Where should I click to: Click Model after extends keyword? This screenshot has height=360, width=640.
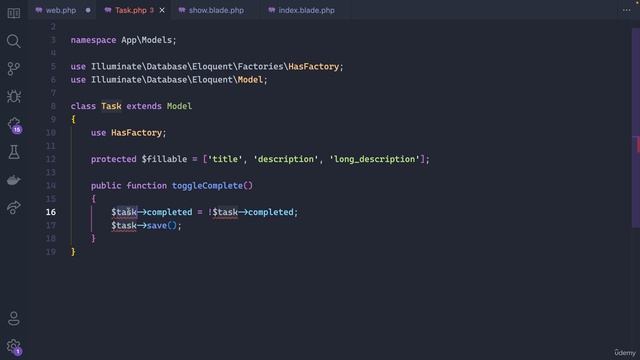pyautogui.click(x=179, y=106)
